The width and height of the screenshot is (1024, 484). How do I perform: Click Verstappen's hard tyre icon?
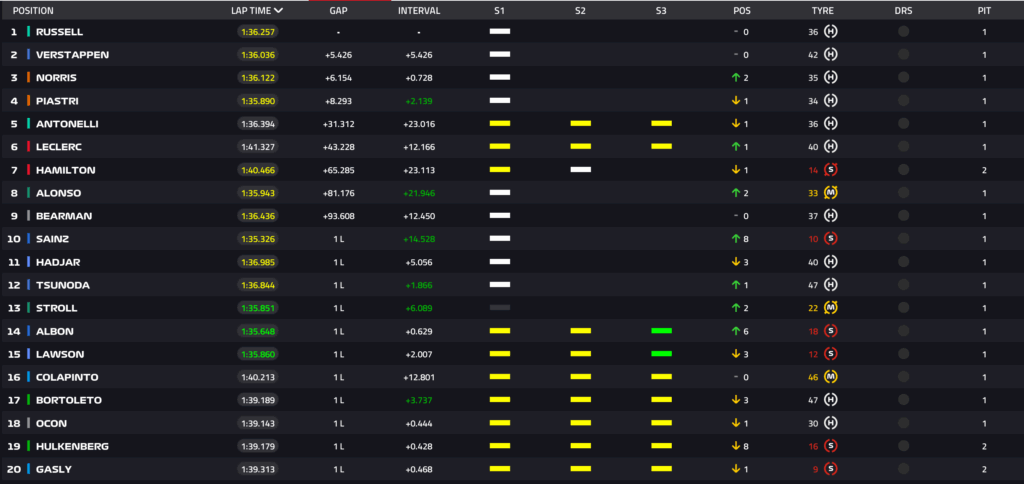[831, 54]
